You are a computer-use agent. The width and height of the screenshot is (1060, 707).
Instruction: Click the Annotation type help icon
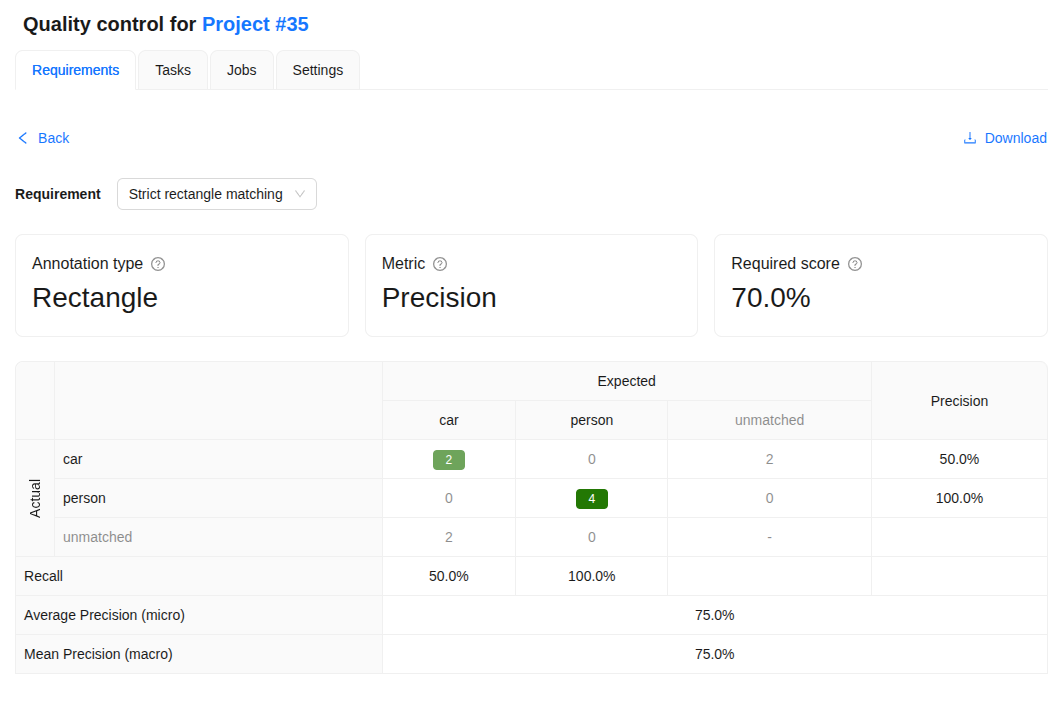click(x=158, y=264)
